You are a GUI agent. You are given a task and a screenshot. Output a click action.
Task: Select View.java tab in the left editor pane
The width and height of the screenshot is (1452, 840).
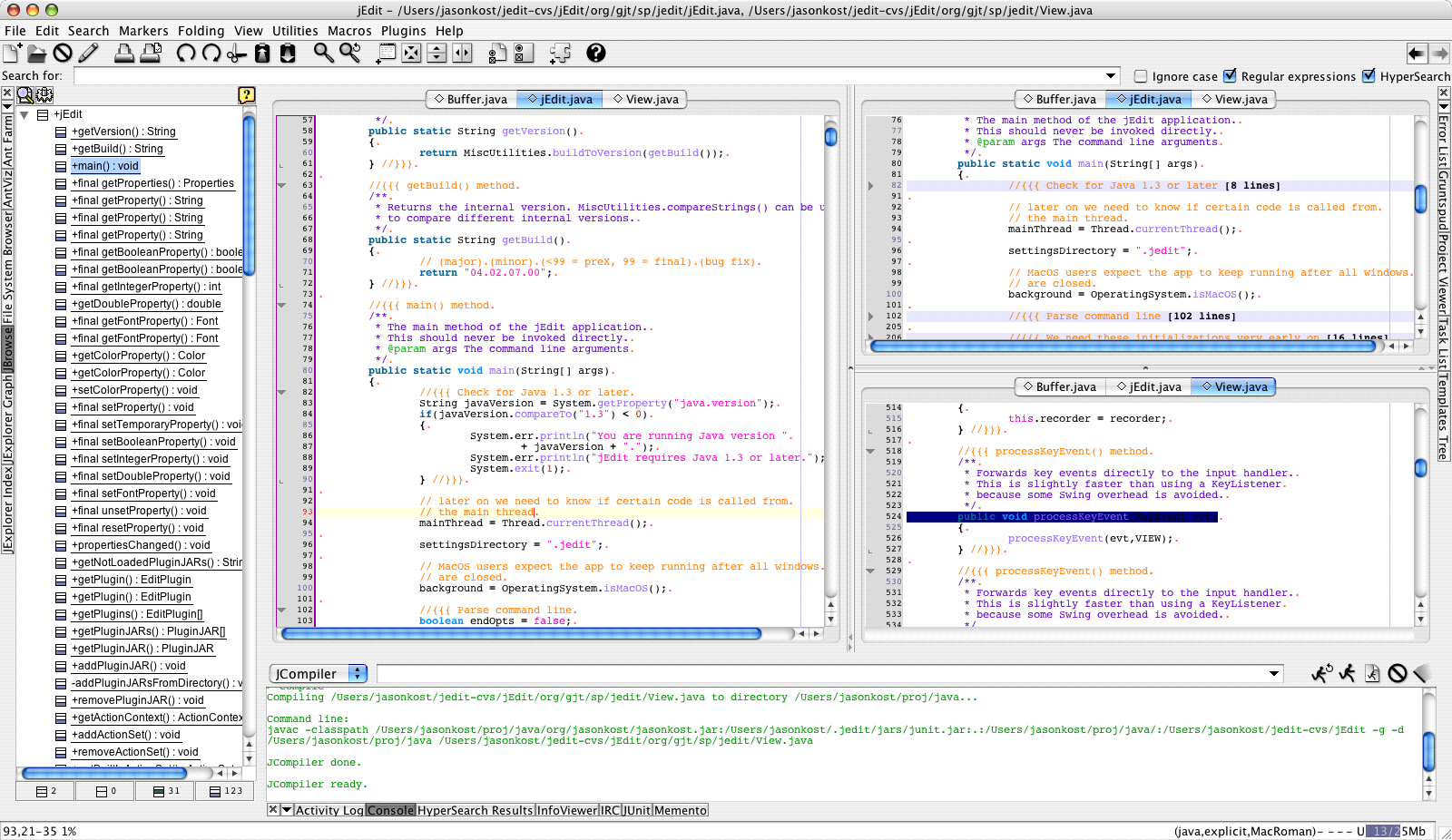coord(646,100)
